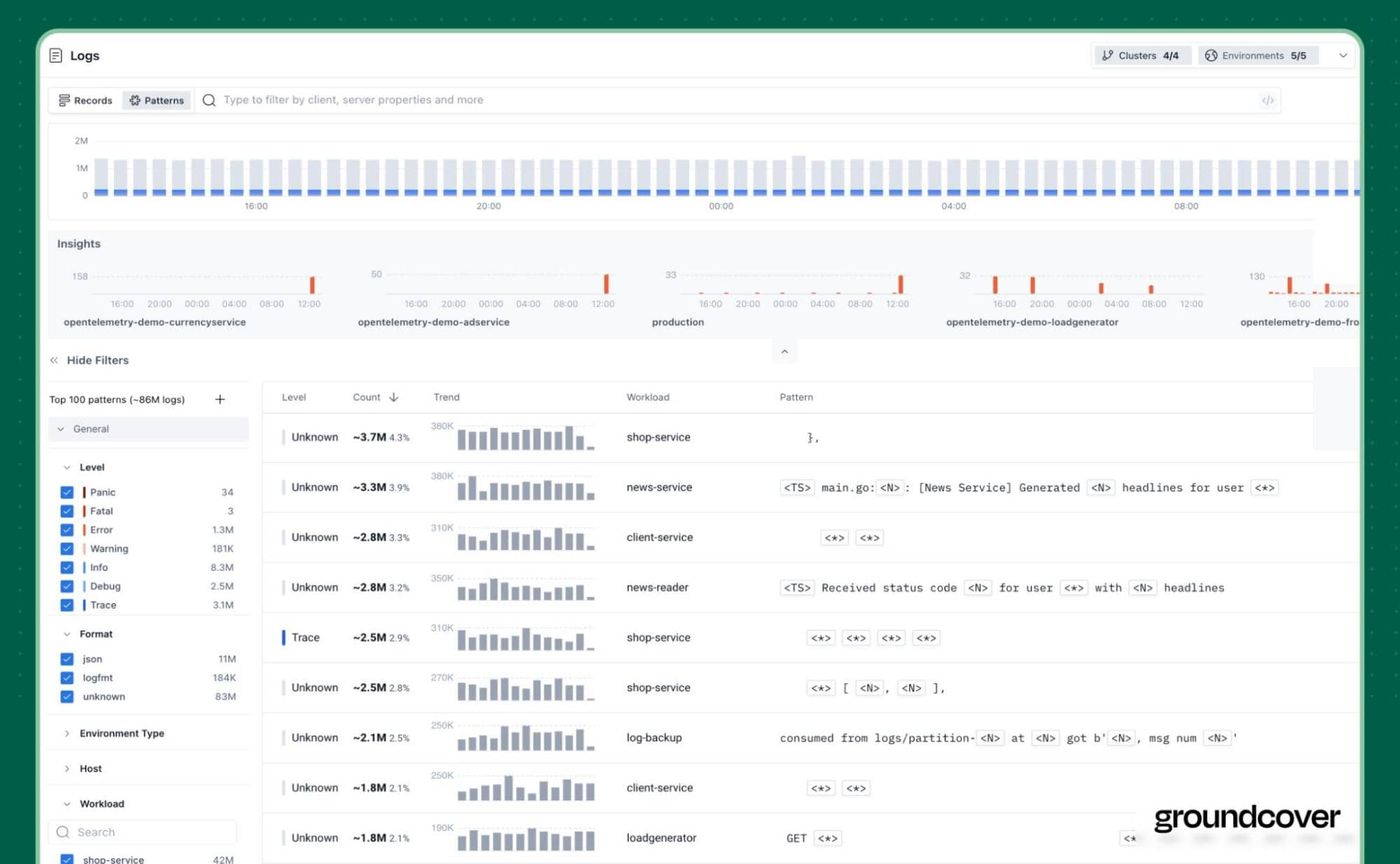The height and width of the screenshot is (864, 1400).
Task: Click the Logs page document icon
Action: [x=56, y=56]
